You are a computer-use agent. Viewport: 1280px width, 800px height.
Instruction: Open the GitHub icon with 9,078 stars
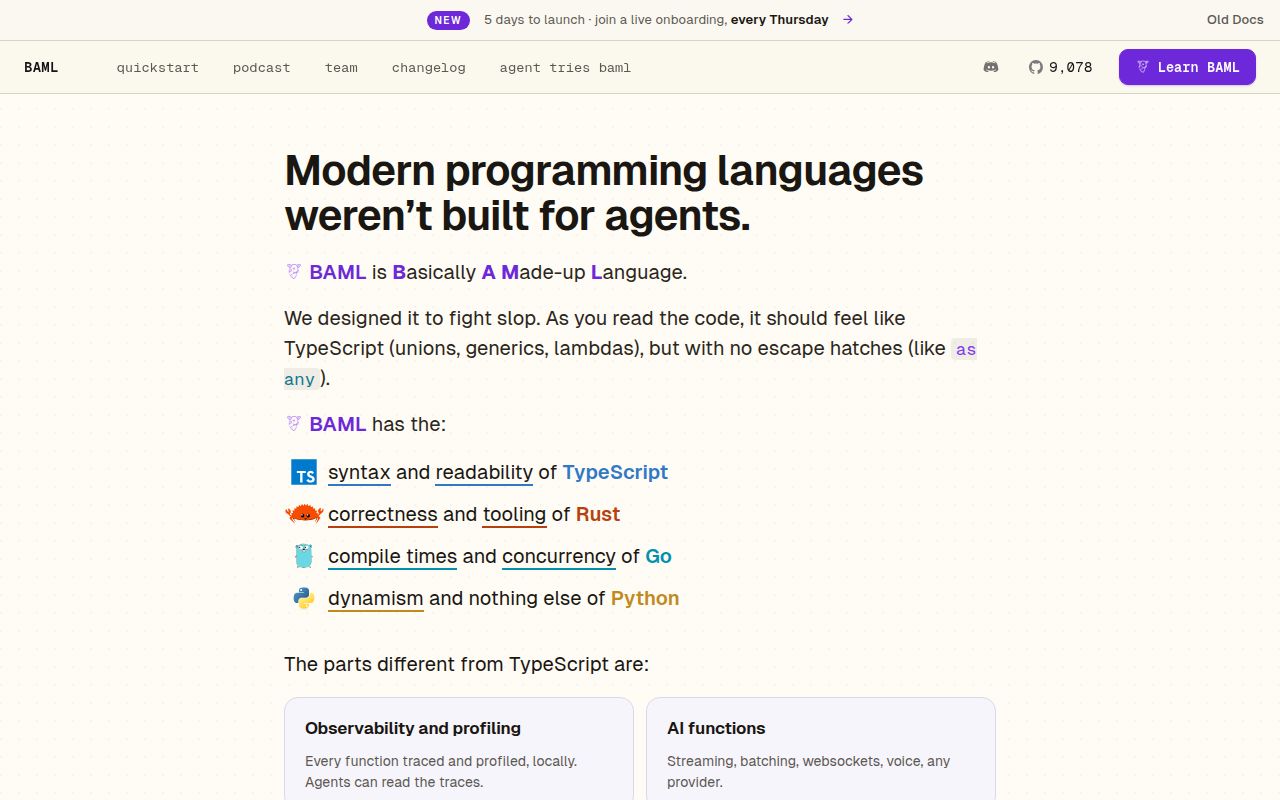point(1060,67)
